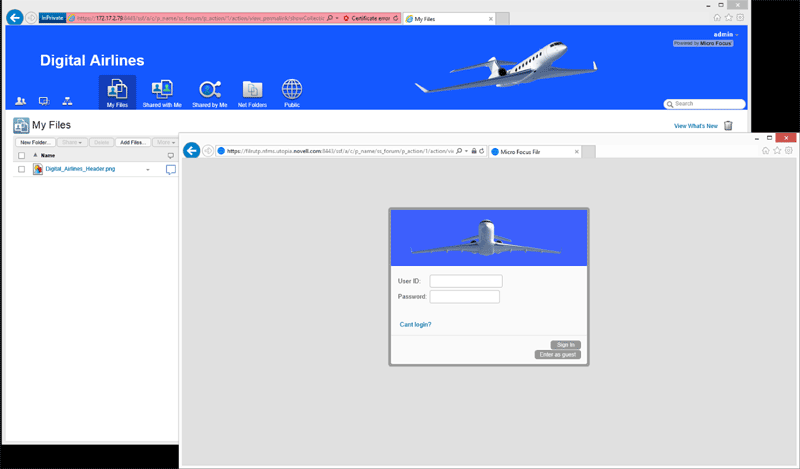Open the trash can icon
The width and height of the screenshot is (800, 469).
pos(729,126)
